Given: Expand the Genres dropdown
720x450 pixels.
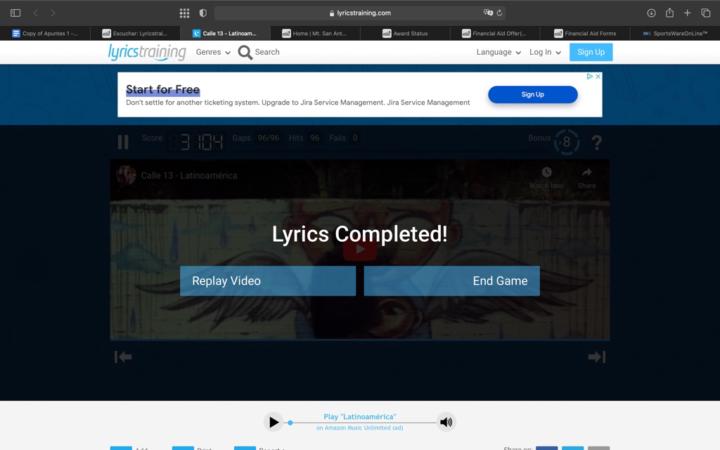Looking at the screenshot, I should [x=213, y=52].
